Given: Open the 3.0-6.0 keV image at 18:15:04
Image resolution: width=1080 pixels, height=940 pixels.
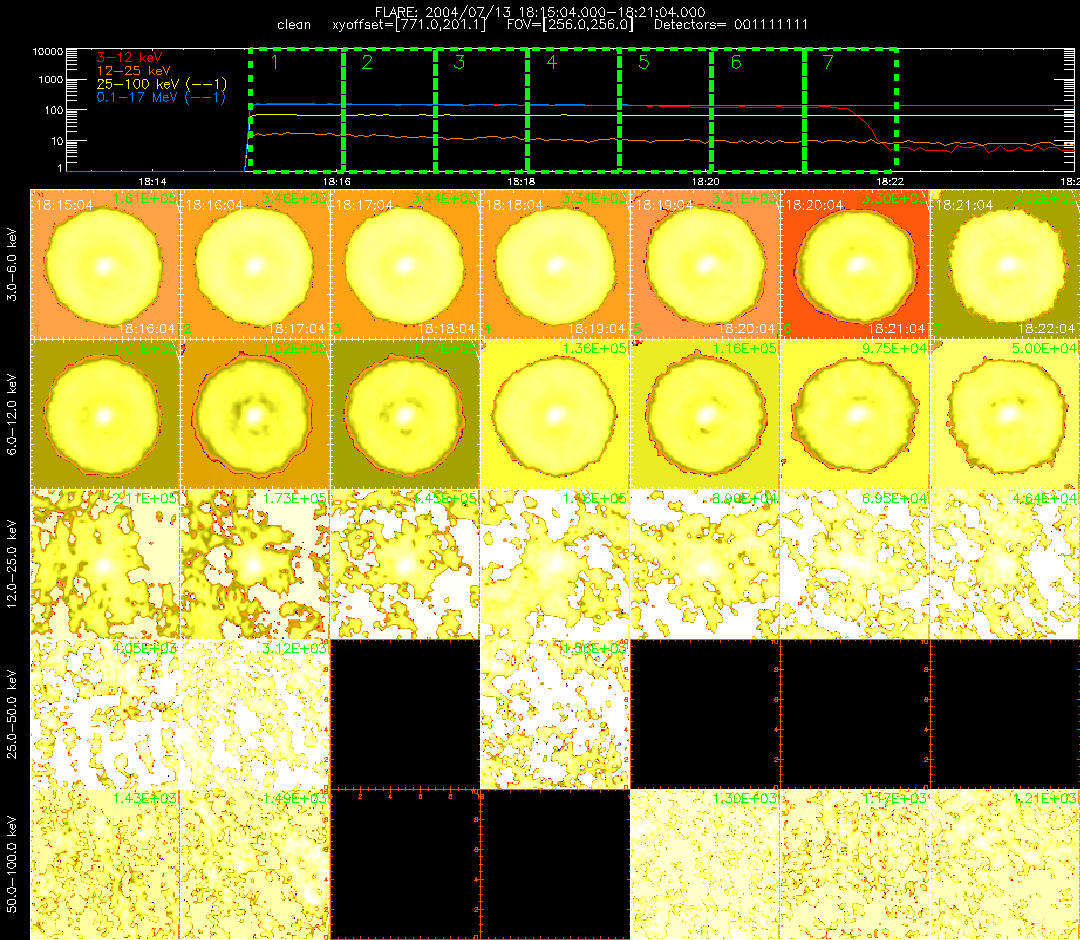Looking at the screenshot, I should click(105, 264).
